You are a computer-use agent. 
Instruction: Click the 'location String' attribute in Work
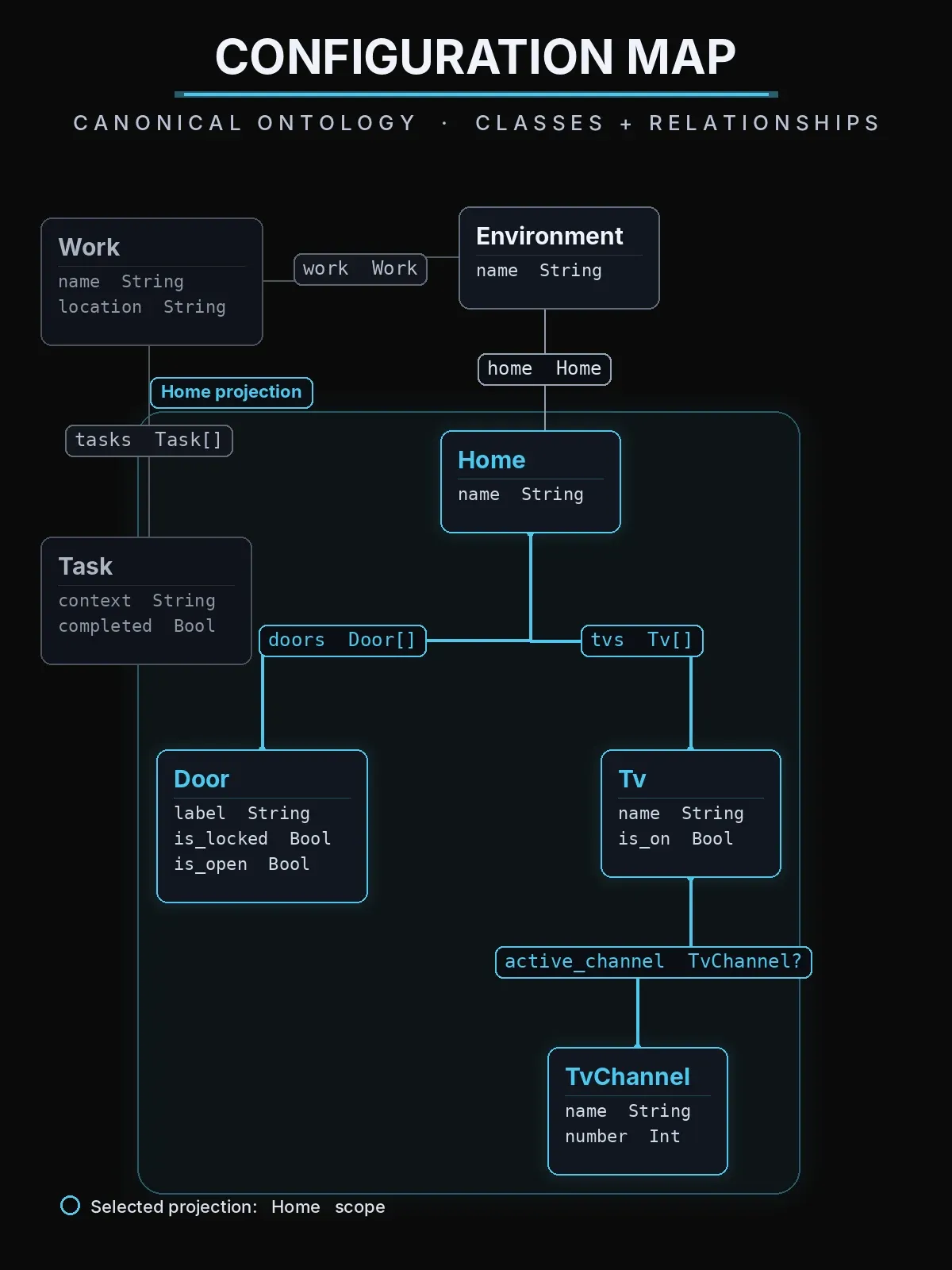(x=142, y=307)
